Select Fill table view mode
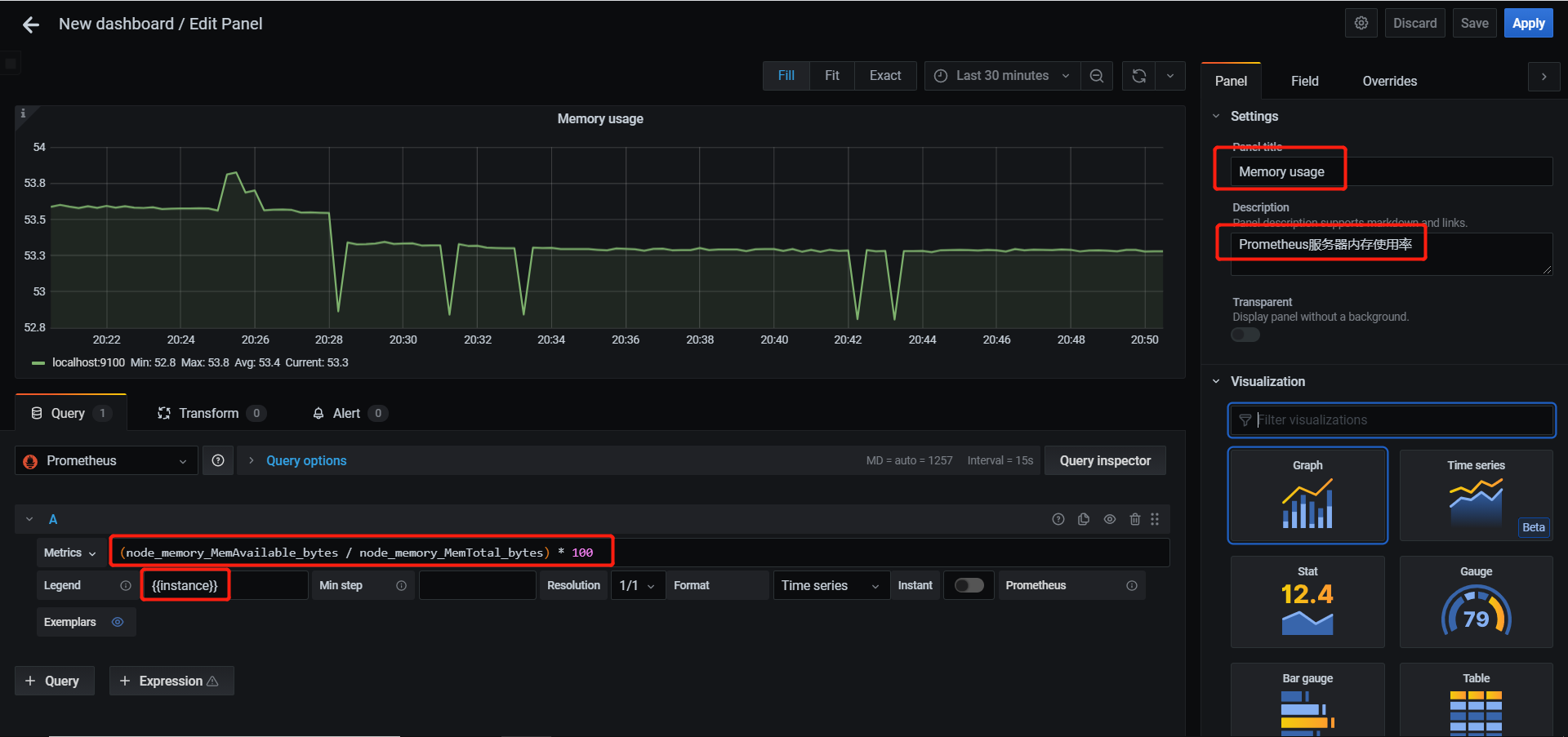This screenshot has height=737, width=1568. click(786, 76)
